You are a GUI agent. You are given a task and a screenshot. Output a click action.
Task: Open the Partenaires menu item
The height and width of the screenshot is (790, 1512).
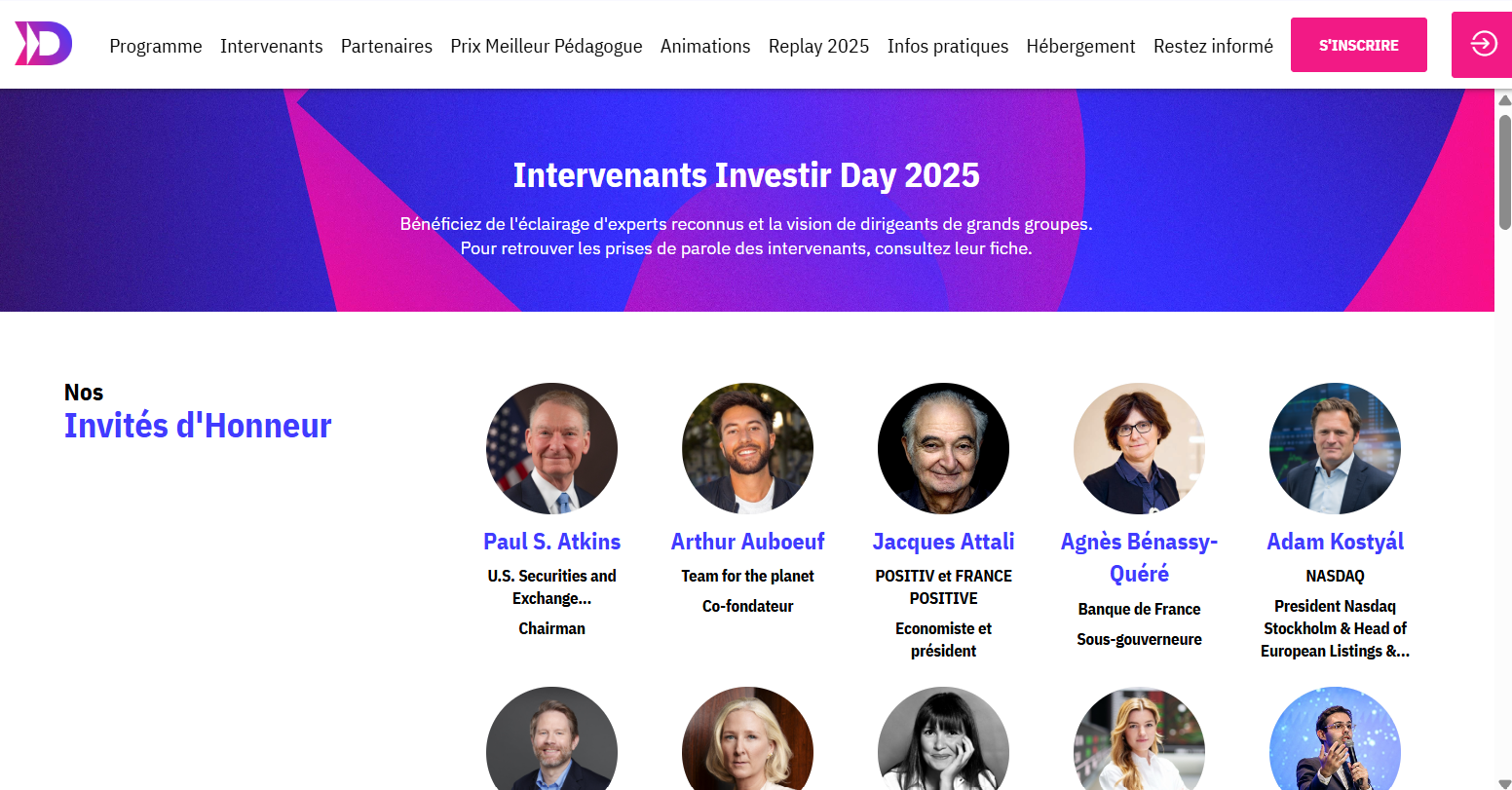click(x=387, y=46)
